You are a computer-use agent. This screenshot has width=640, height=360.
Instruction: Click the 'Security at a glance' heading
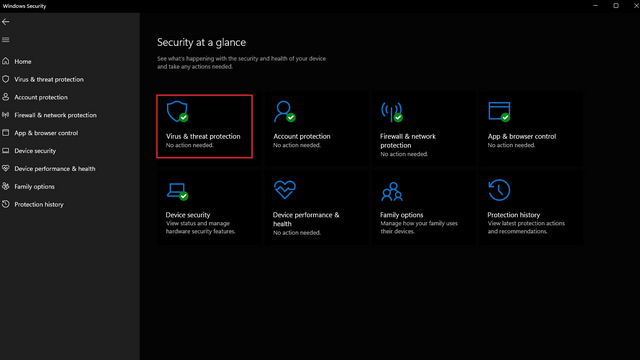[201, 42]
